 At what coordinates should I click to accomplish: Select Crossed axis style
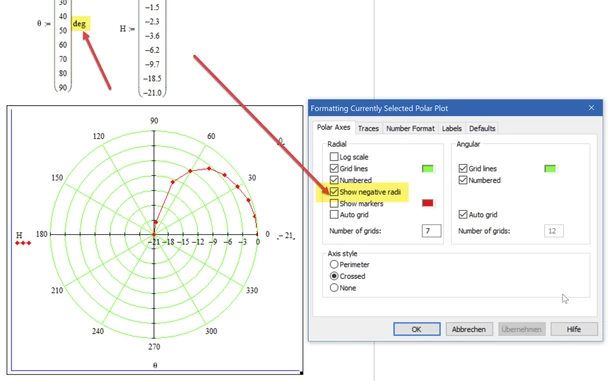pyautogui.click(x=334, y=276)
